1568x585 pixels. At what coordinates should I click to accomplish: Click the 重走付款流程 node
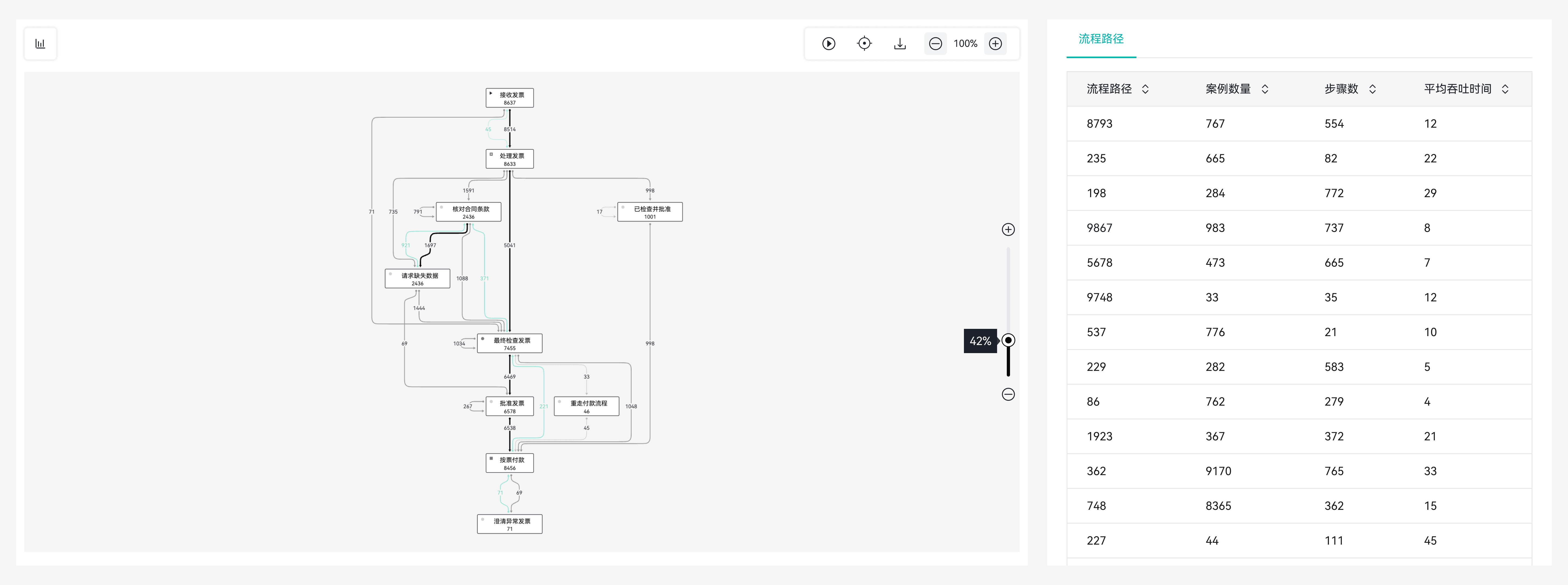[x=586, y=406]
